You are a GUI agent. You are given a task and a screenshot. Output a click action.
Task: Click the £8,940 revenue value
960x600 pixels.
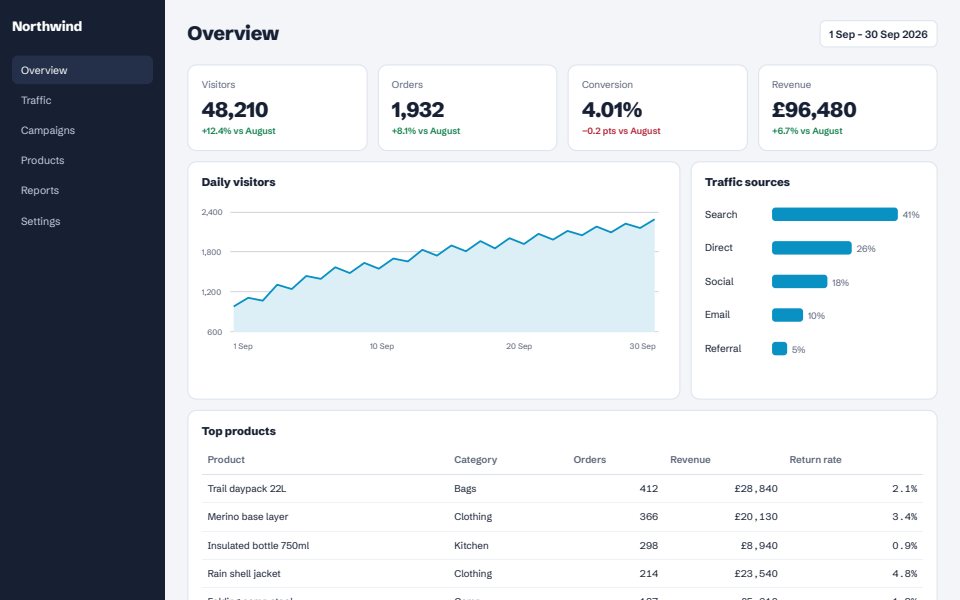(759, 546)
